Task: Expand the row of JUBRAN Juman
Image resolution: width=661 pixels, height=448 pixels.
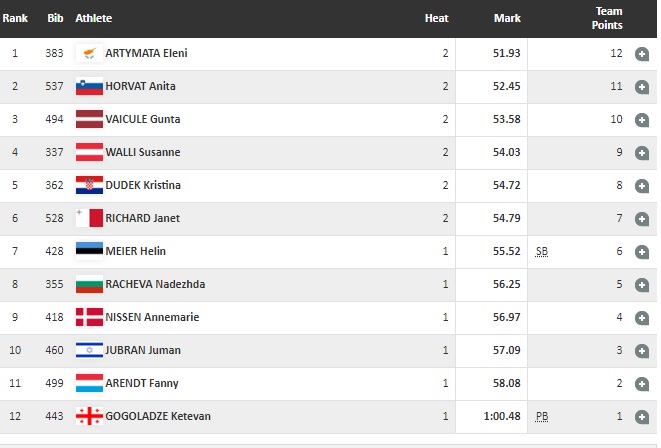Action: click(642, 351)
